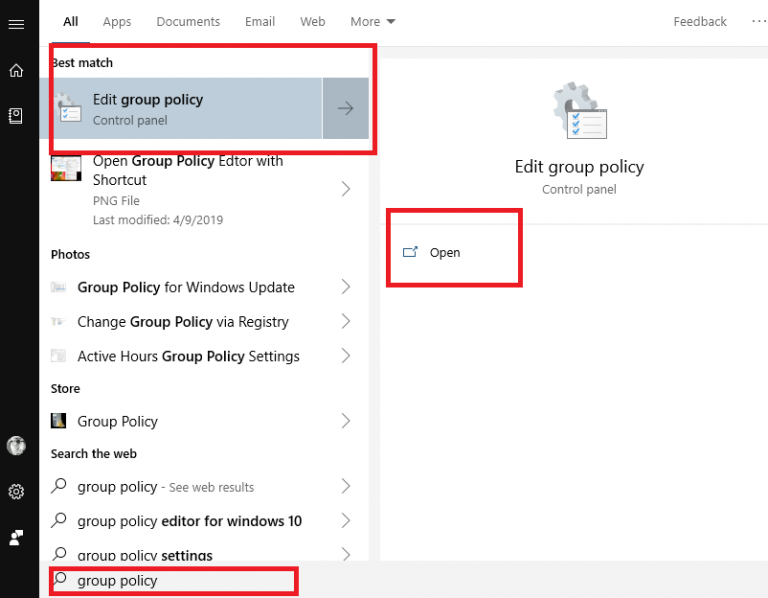Click the 'Photos' section header
This screenshot has height=598, width=768.
[71, 254]
